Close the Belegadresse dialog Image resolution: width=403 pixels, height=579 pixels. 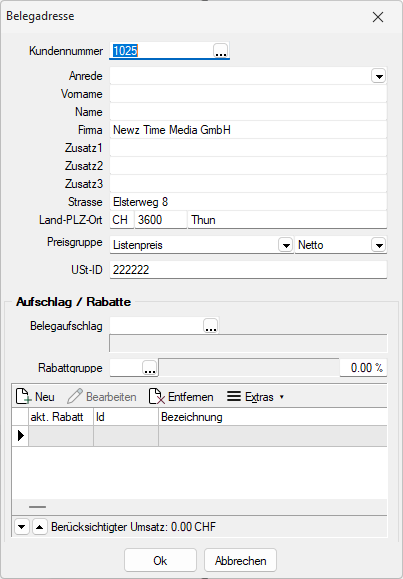[378, 17]
